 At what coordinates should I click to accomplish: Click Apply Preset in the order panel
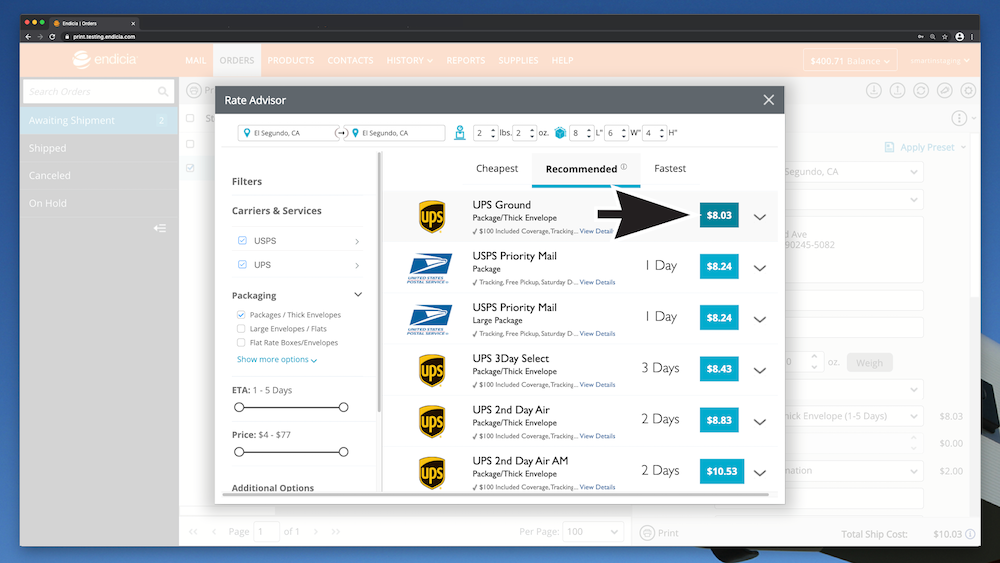click(x=925, y=147)
